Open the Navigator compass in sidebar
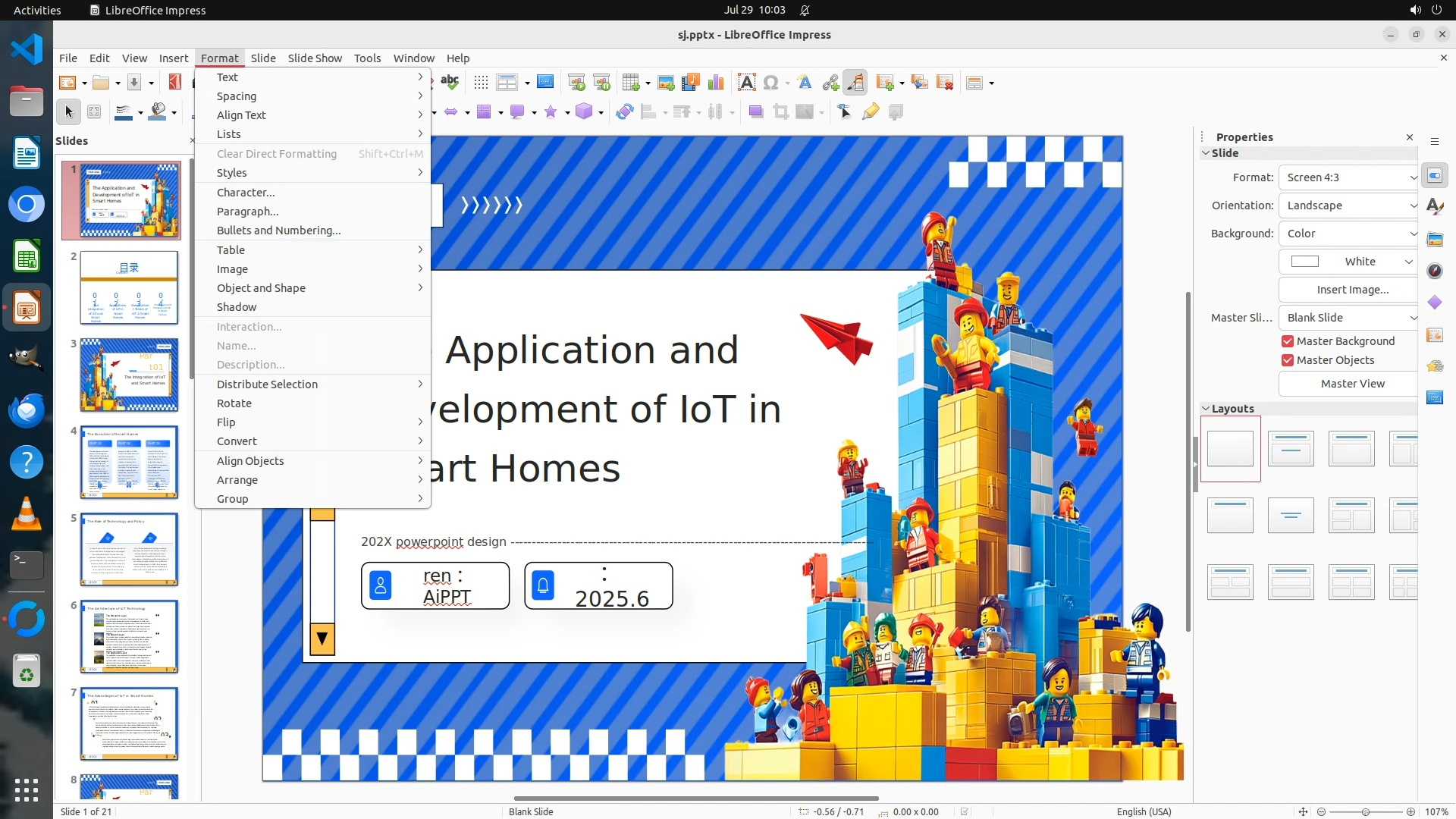 pyautogui.click(x=1434, y=271)
